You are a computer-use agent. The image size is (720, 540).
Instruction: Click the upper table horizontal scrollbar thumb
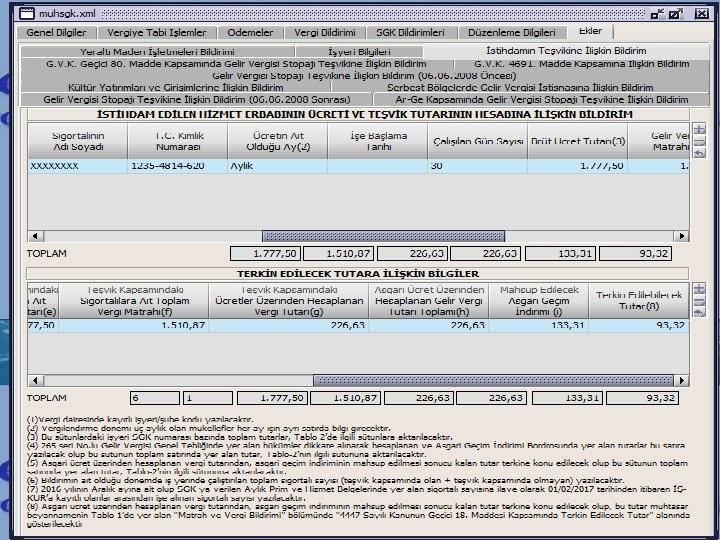tap(383, 236)
